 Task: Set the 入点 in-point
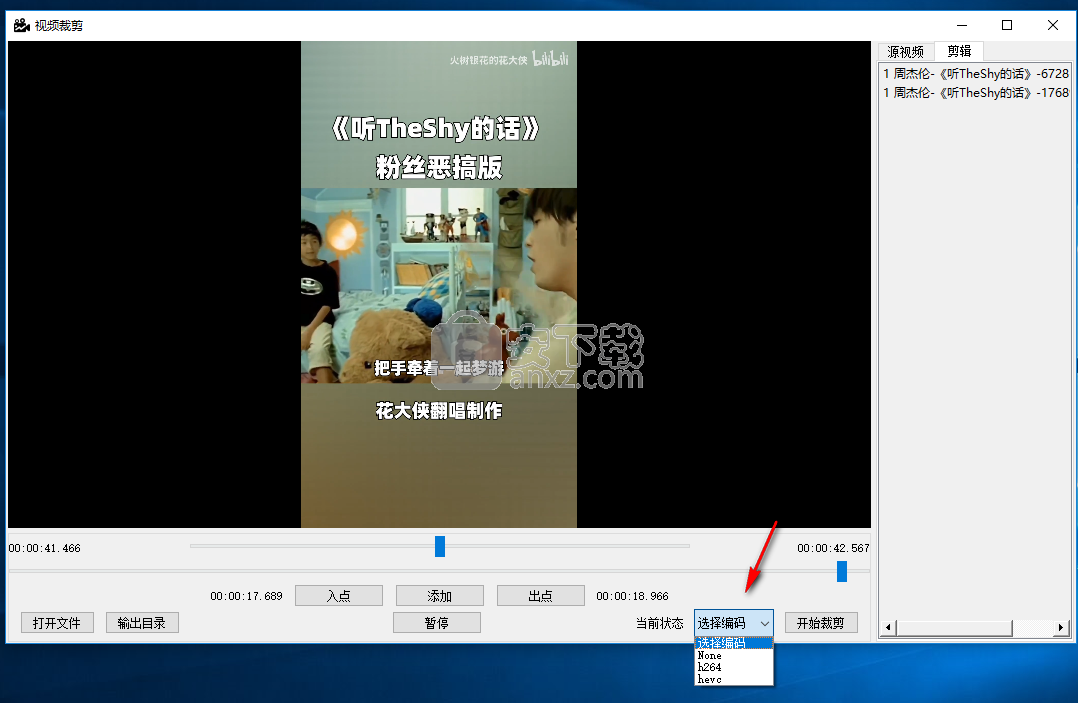click(339, 596)
